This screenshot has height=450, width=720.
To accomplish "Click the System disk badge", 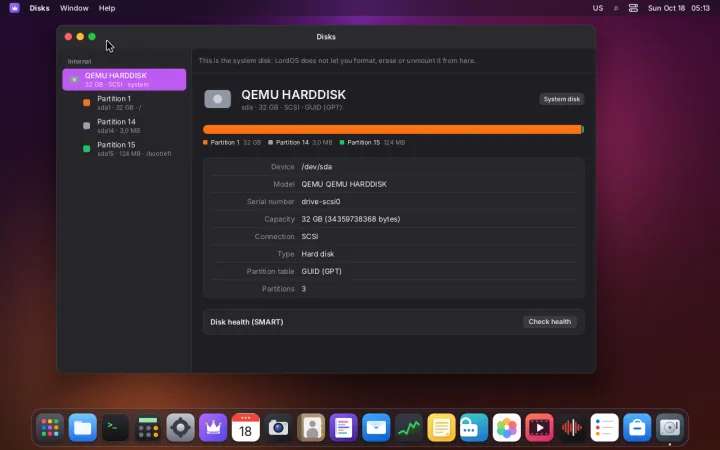I will 562,99.
